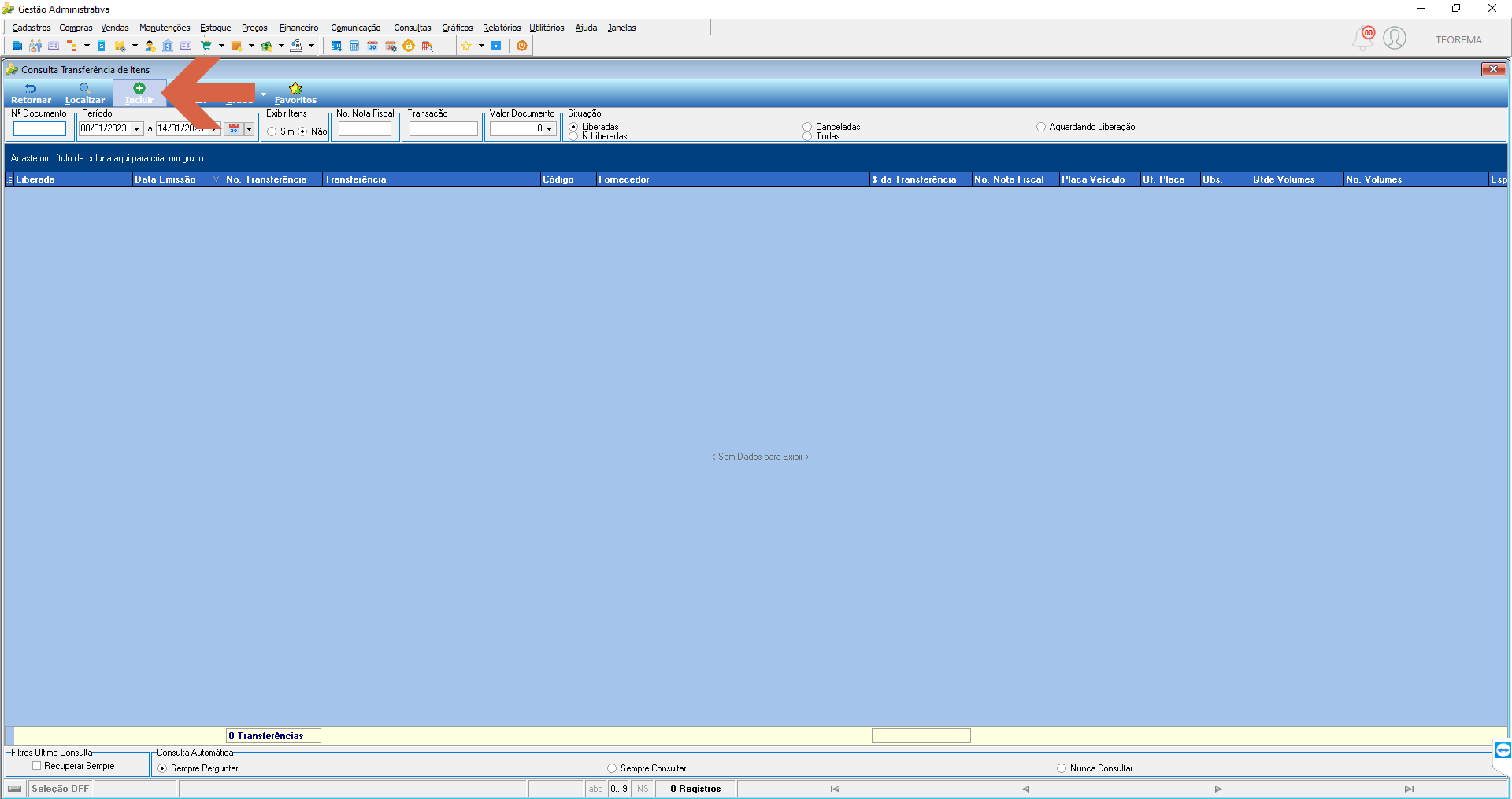Click the TeamViewer icon at right edge
This screenshot has height=799, width=1512.
point(1503,750)
